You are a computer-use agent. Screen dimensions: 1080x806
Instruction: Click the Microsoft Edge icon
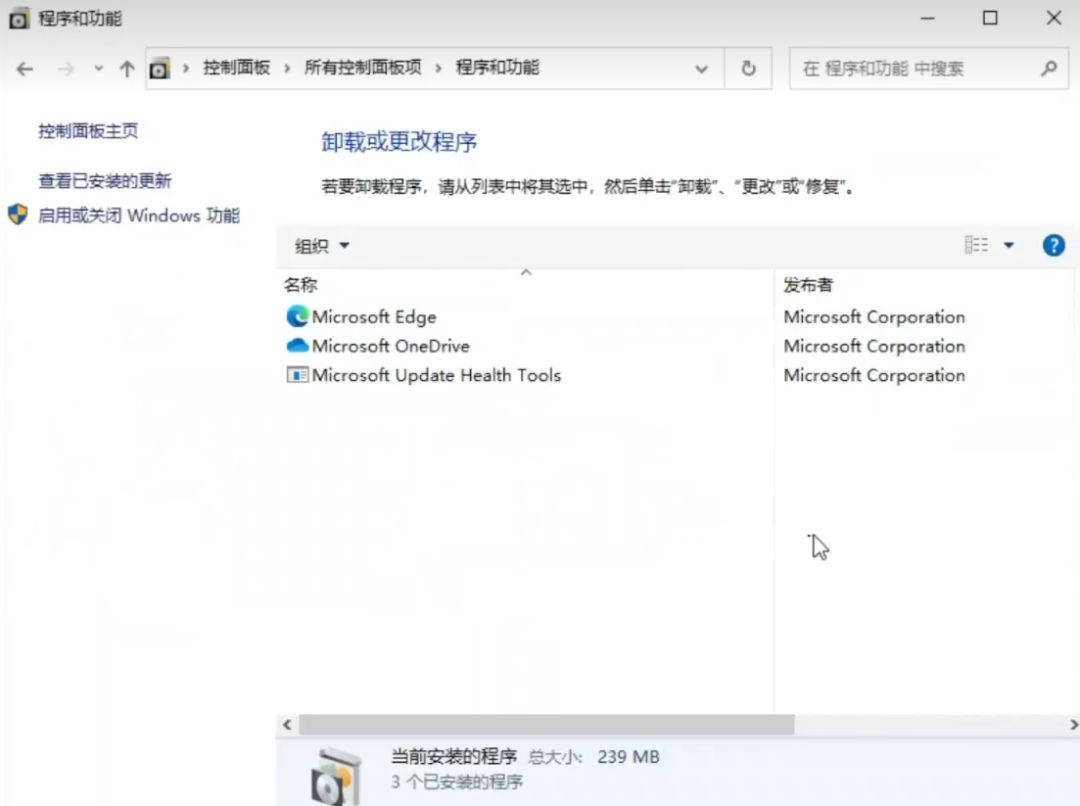[x=298, y=317]
